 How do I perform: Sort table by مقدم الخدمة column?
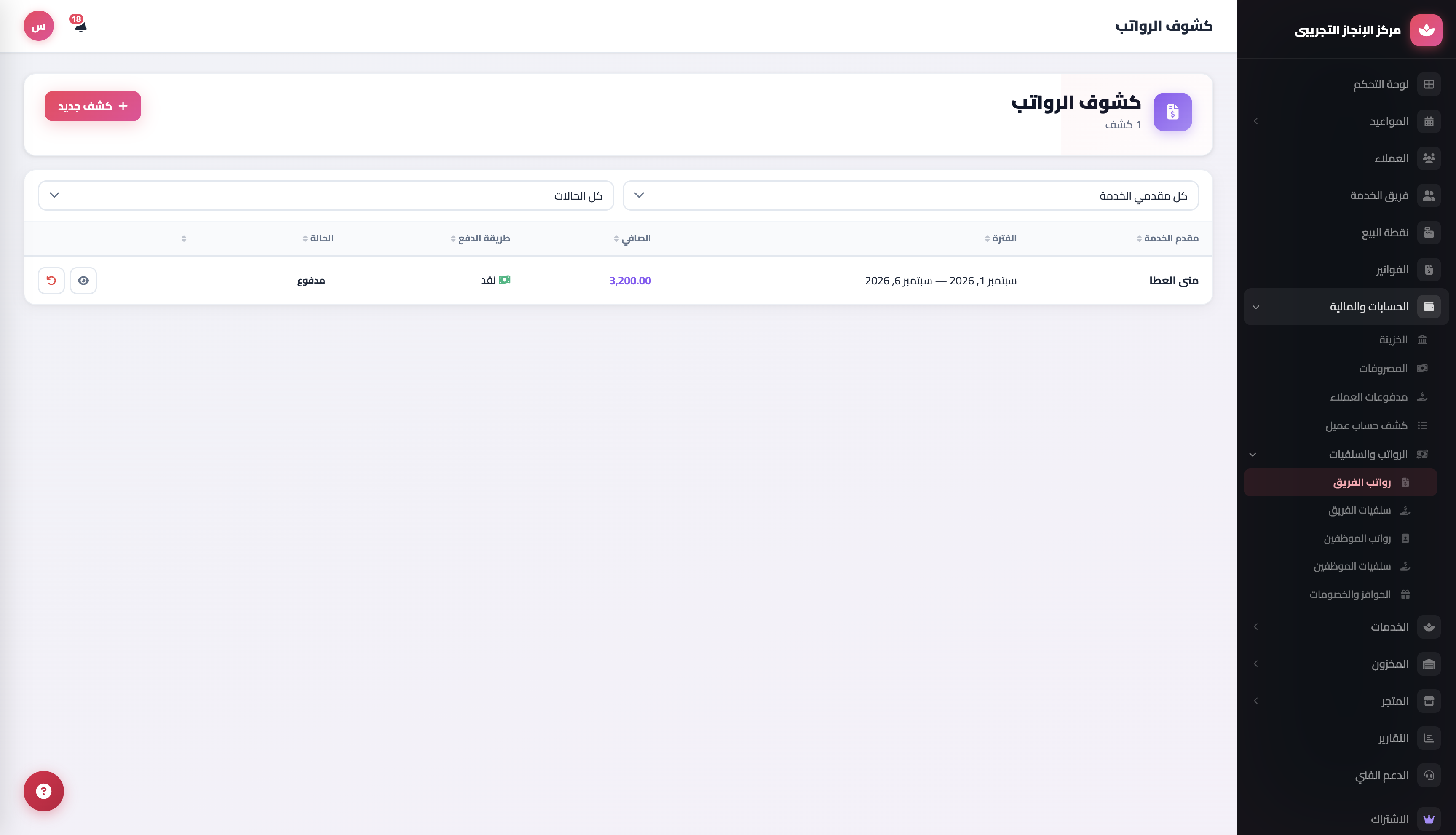(x=1167, y=238)
